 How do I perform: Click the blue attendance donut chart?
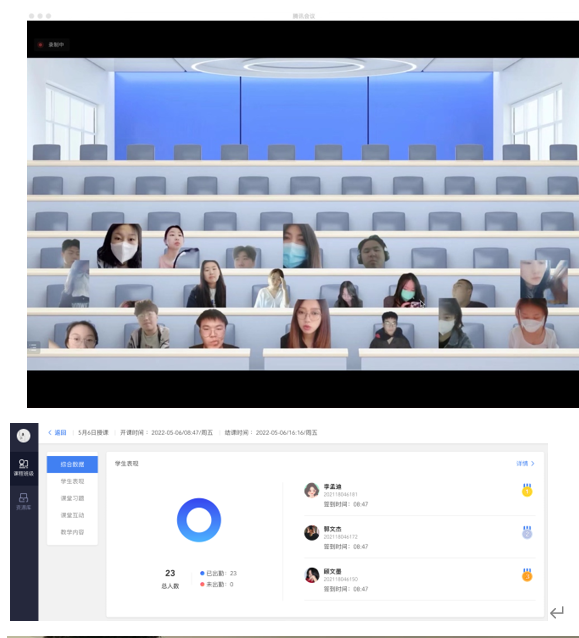199,520
